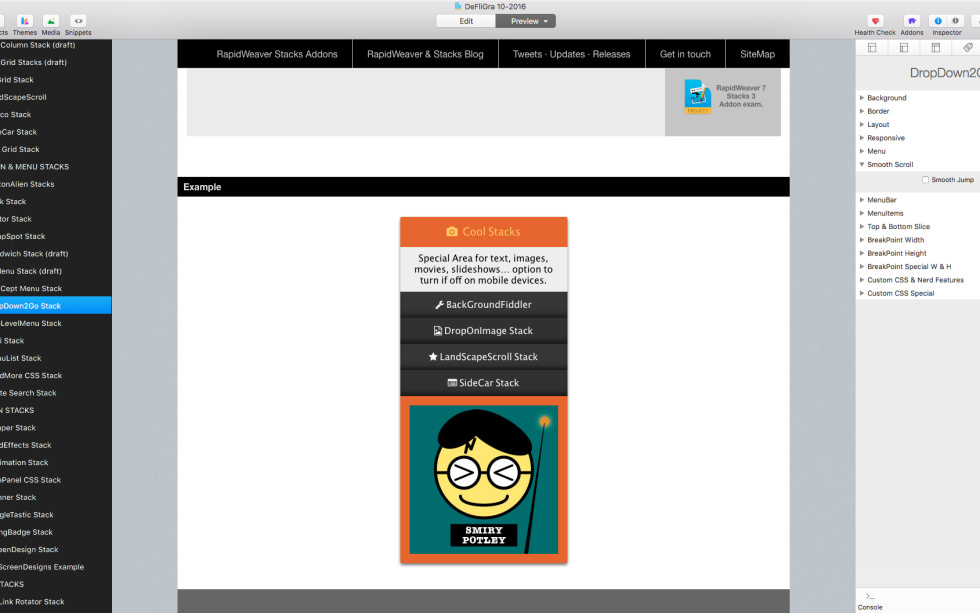Screen dimensions: 980x613
Task: Open SiteMap menu item
Action: pyautogui.click(x=758, y=54)
